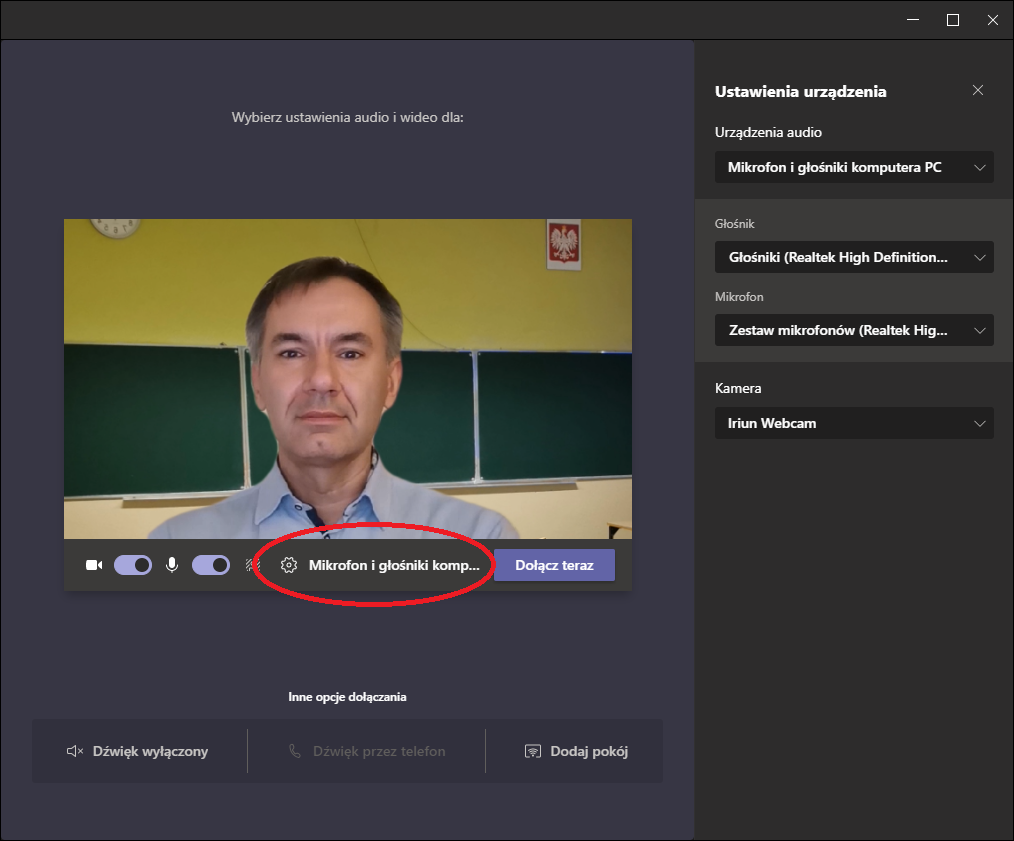Expand the Głośnik speaker dropdown
The width and height of the screenshot is (1014, 841).
point(854,257)
